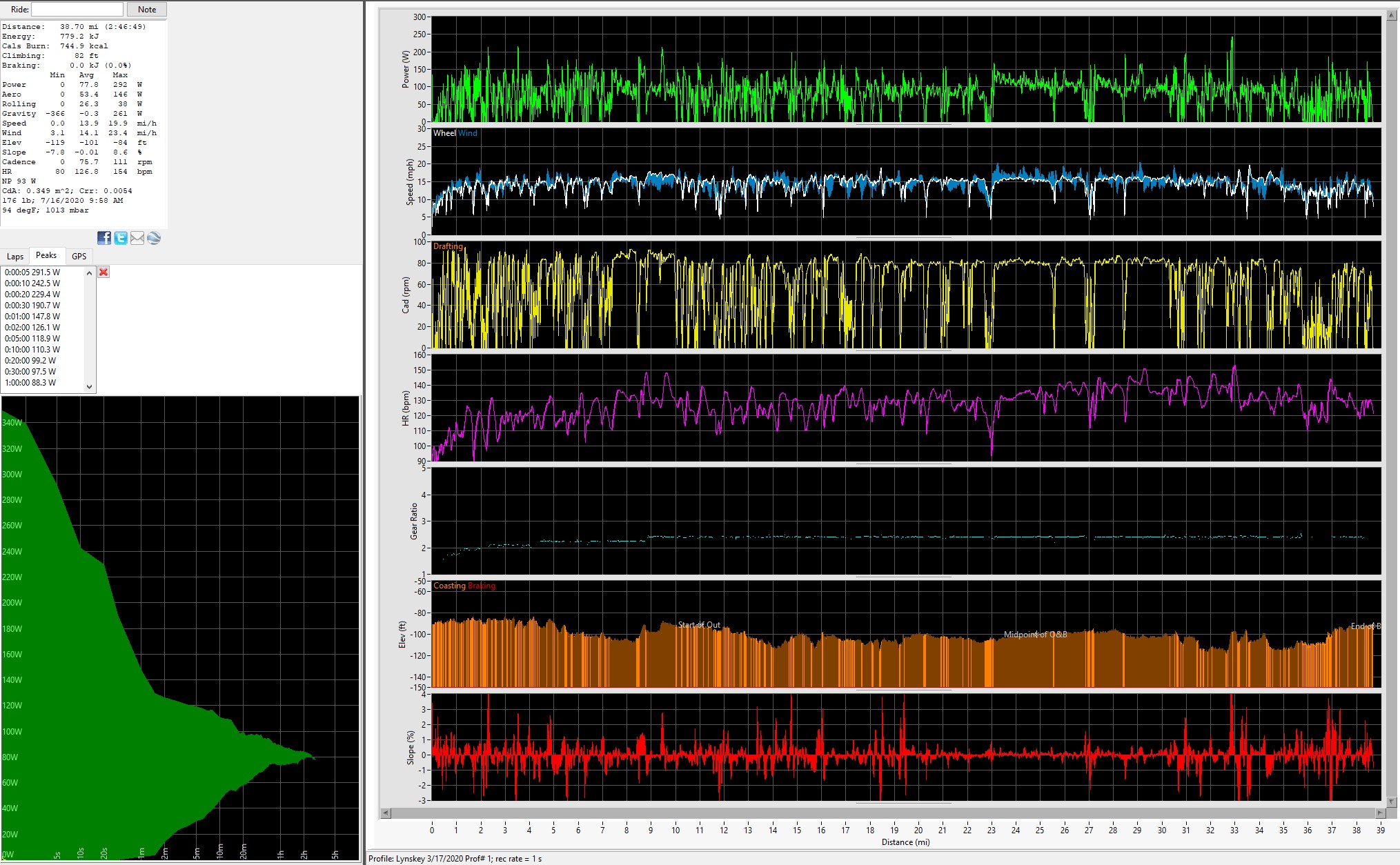This screenshot has height=865, width=1400.
Task: Click the Note button
Action: coord(147,10)
